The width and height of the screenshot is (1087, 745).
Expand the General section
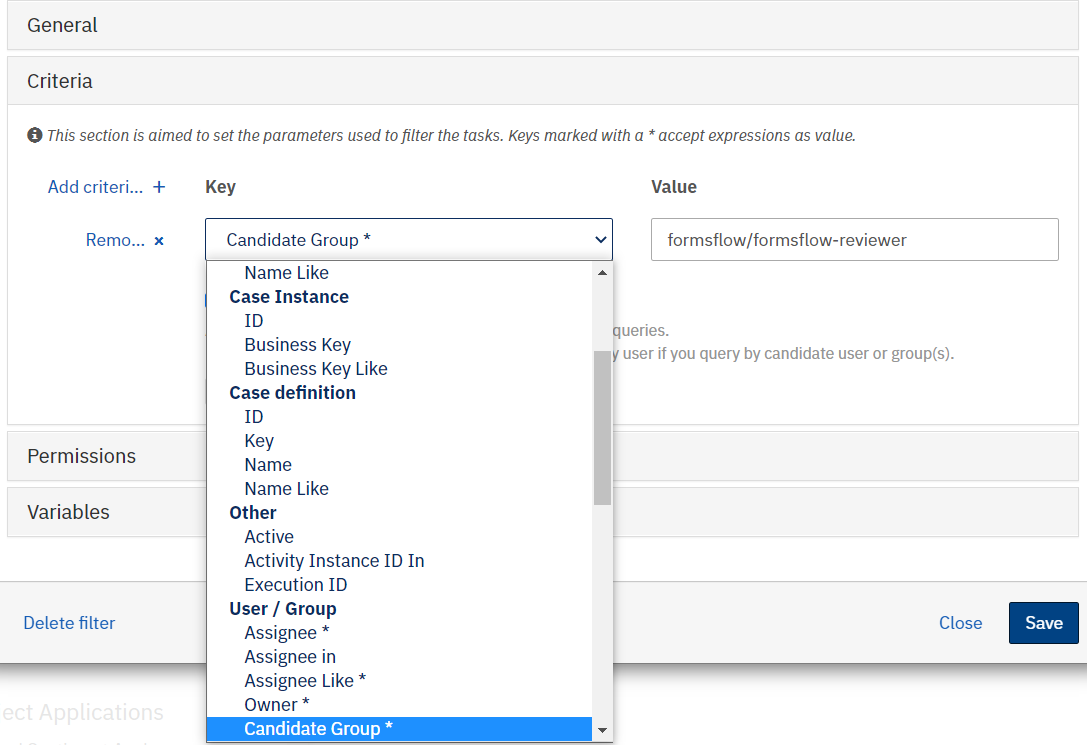point(543,25)
